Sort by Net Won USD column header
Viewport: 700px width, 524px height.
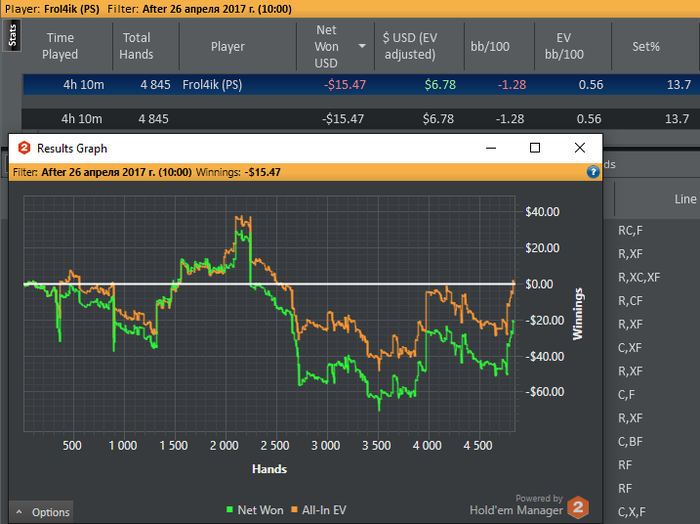coord(326,46)
